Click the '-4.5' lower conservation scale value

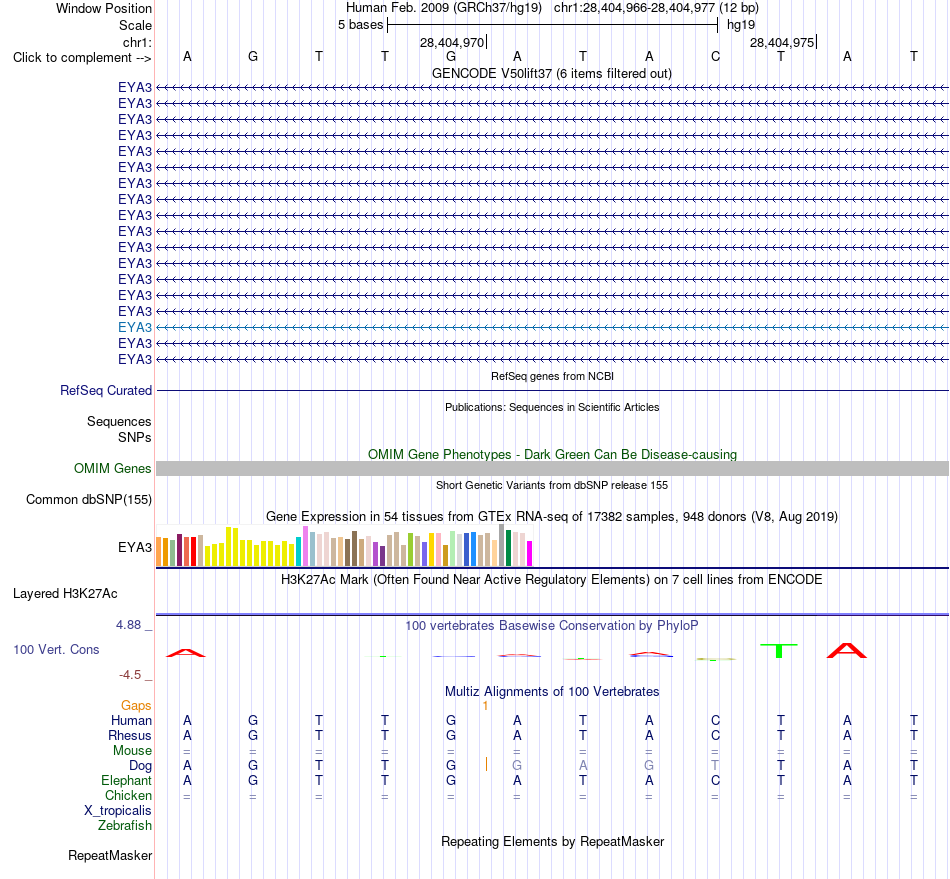coord(130,674)
